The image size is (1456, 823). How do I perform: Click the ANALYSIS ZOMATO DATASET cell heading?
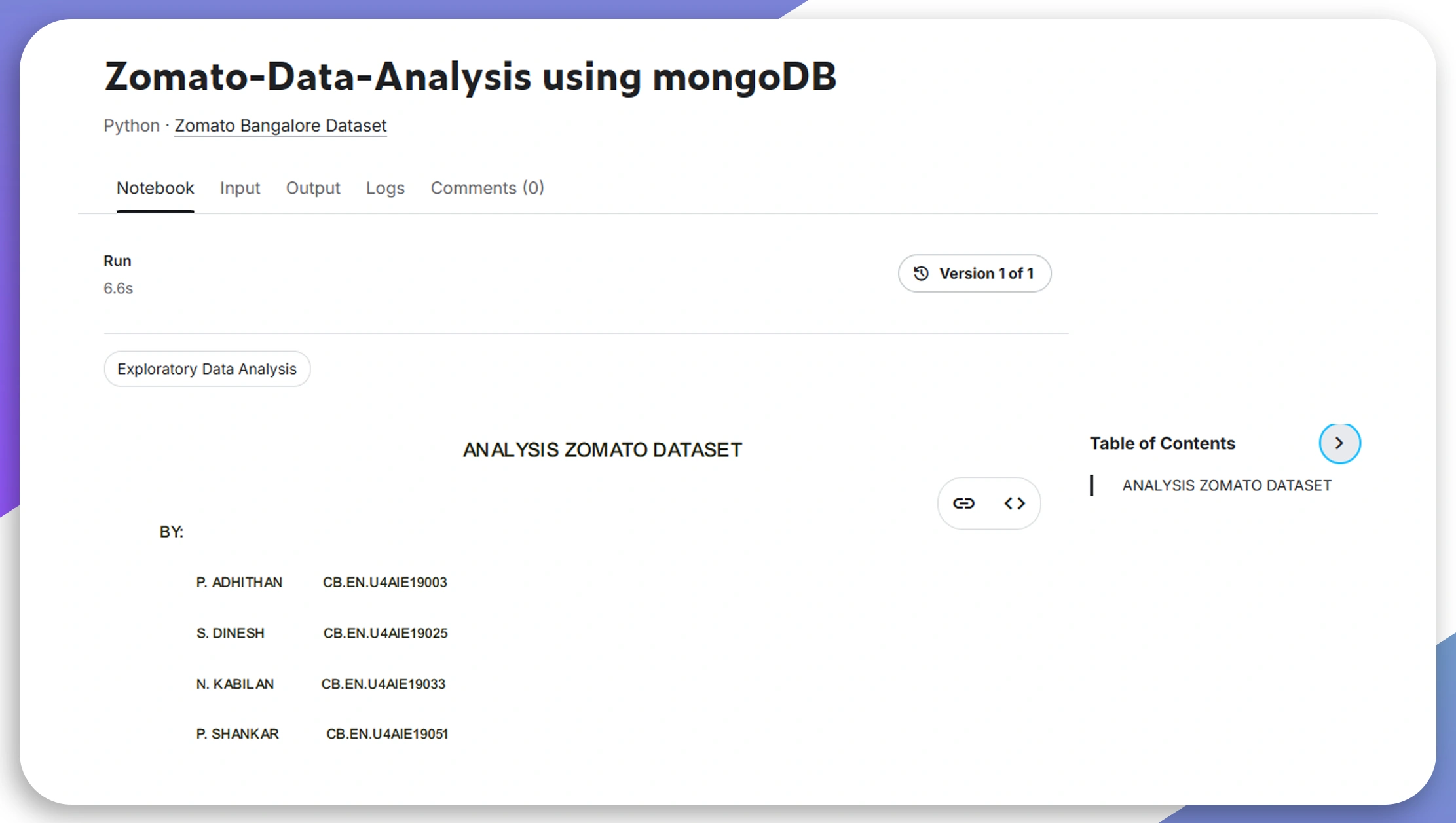[603, 450]
